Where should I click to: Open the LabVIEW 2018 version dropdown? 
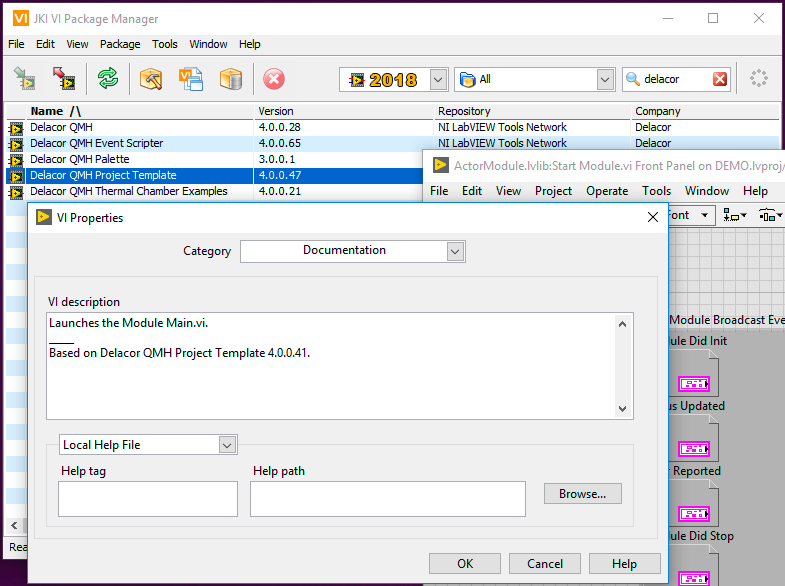[438, 79]
